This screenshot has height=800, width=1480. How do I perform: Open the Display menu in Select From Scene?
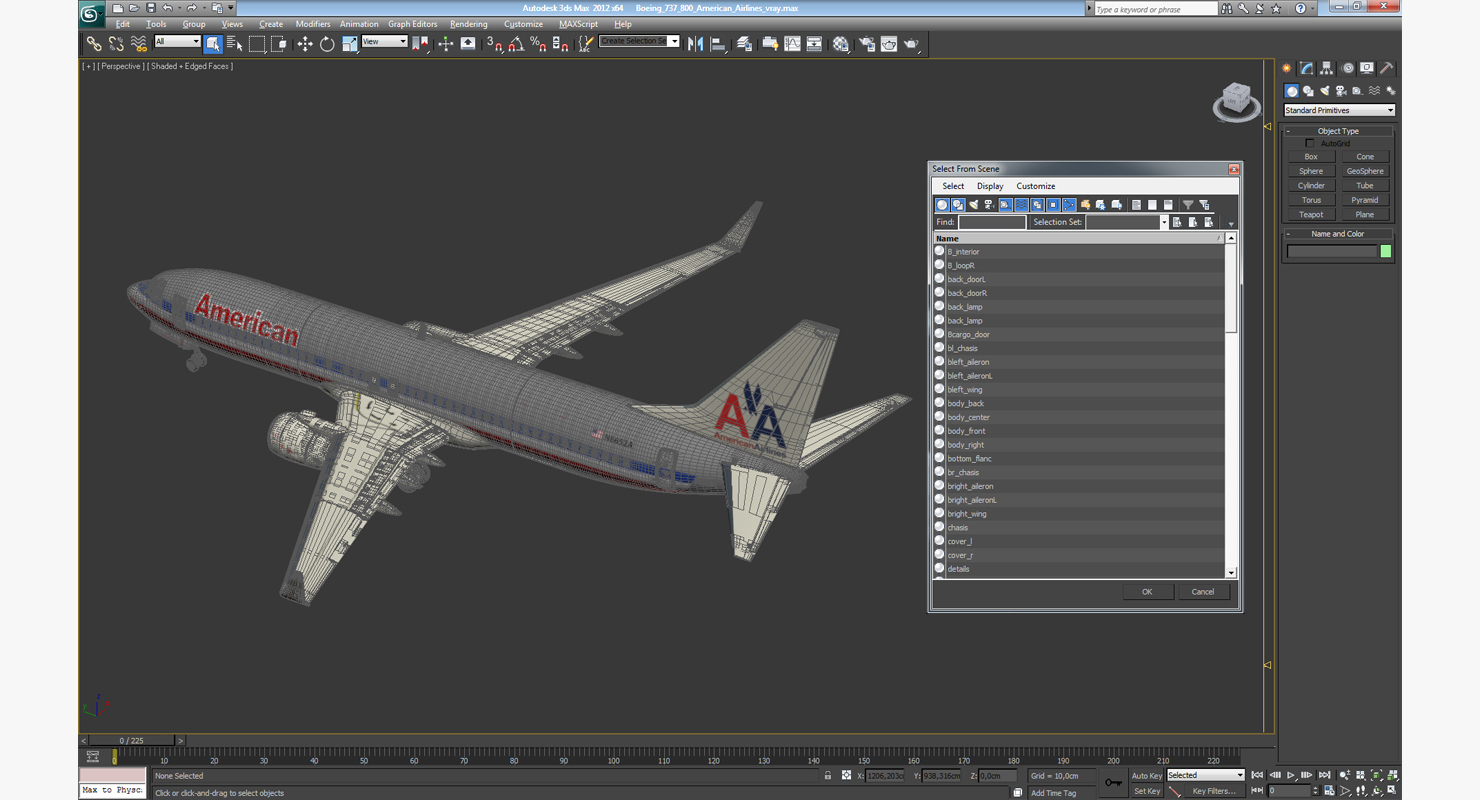click(x=990, y=186)
